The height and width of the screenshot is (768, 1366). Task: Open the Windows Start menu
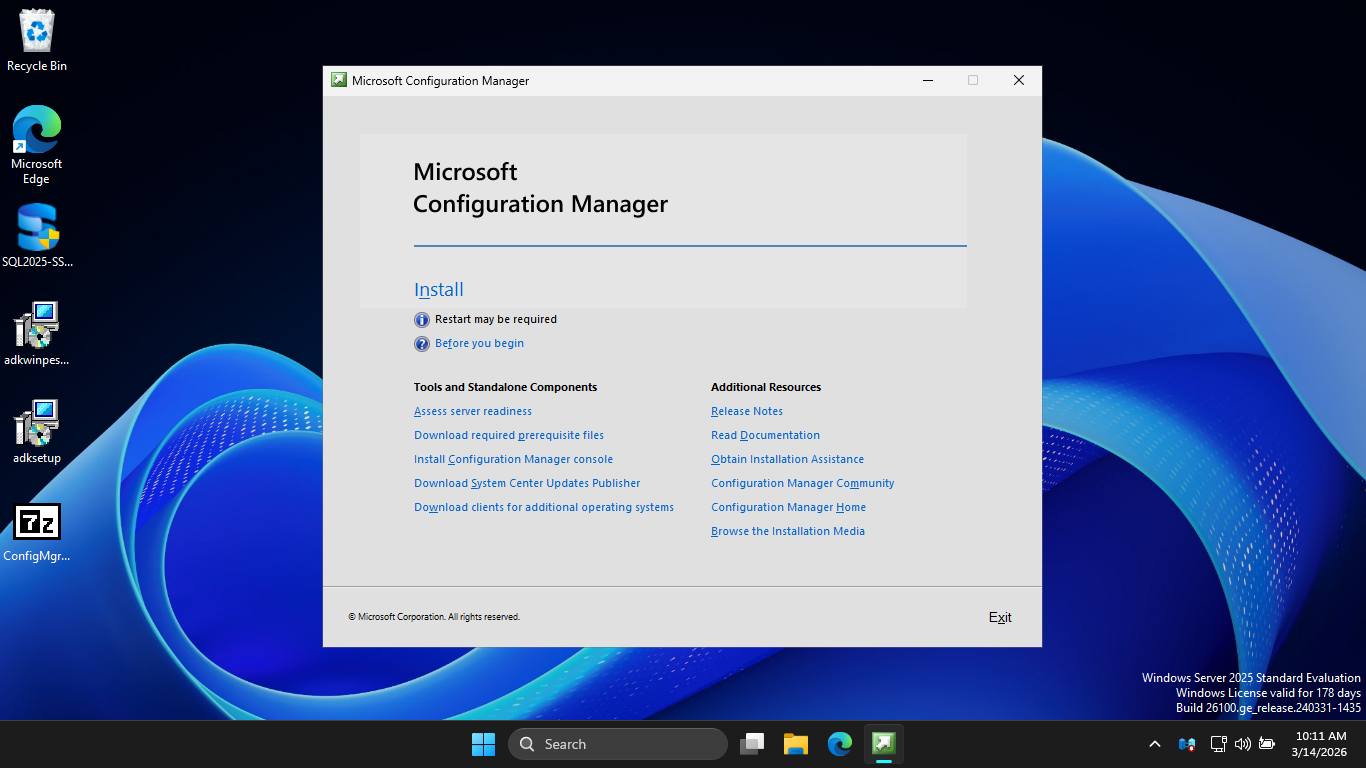point(483,744)
